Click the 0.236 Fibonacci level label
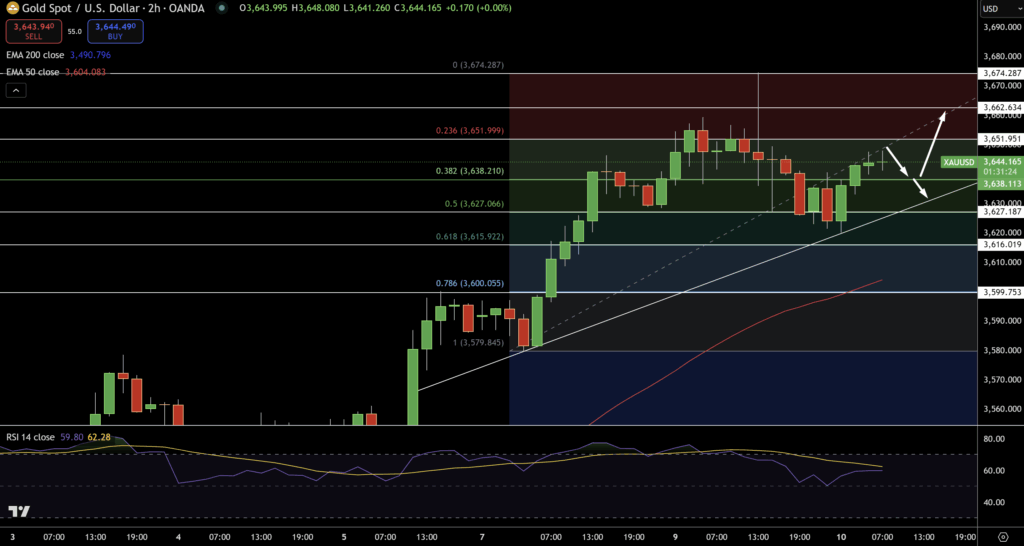Viewport: 1024px width, 546px height. pos(468,131)
